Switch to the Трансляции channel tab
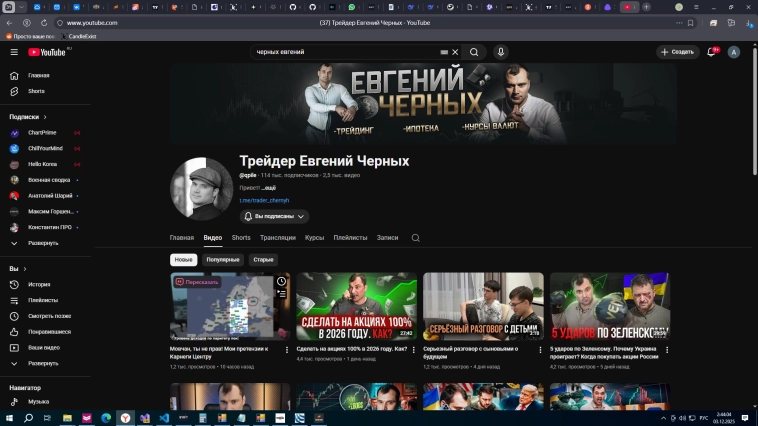 click(277, 238)
